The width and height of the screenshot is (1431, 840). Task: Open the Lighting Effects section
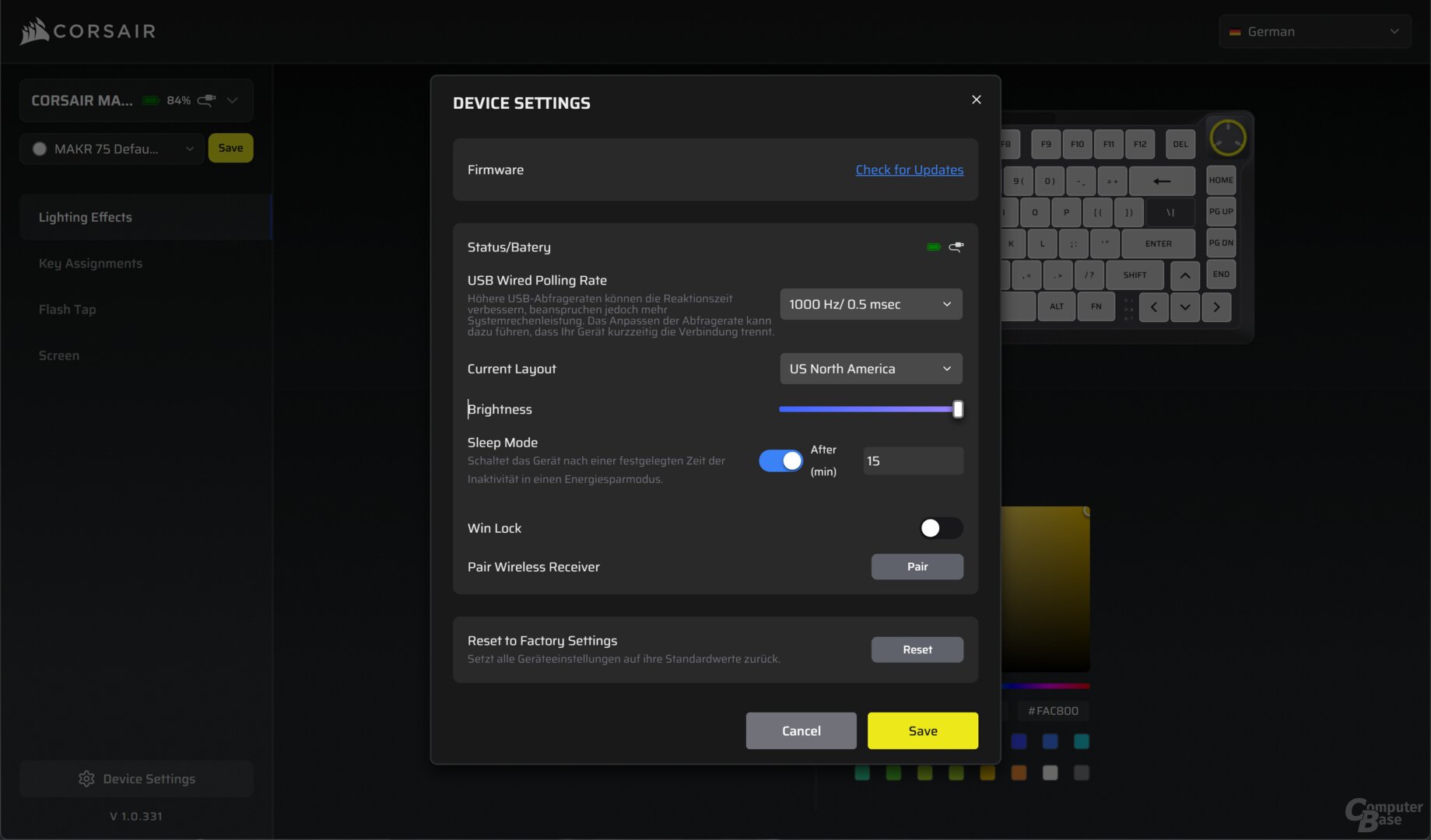pos(146,217)
